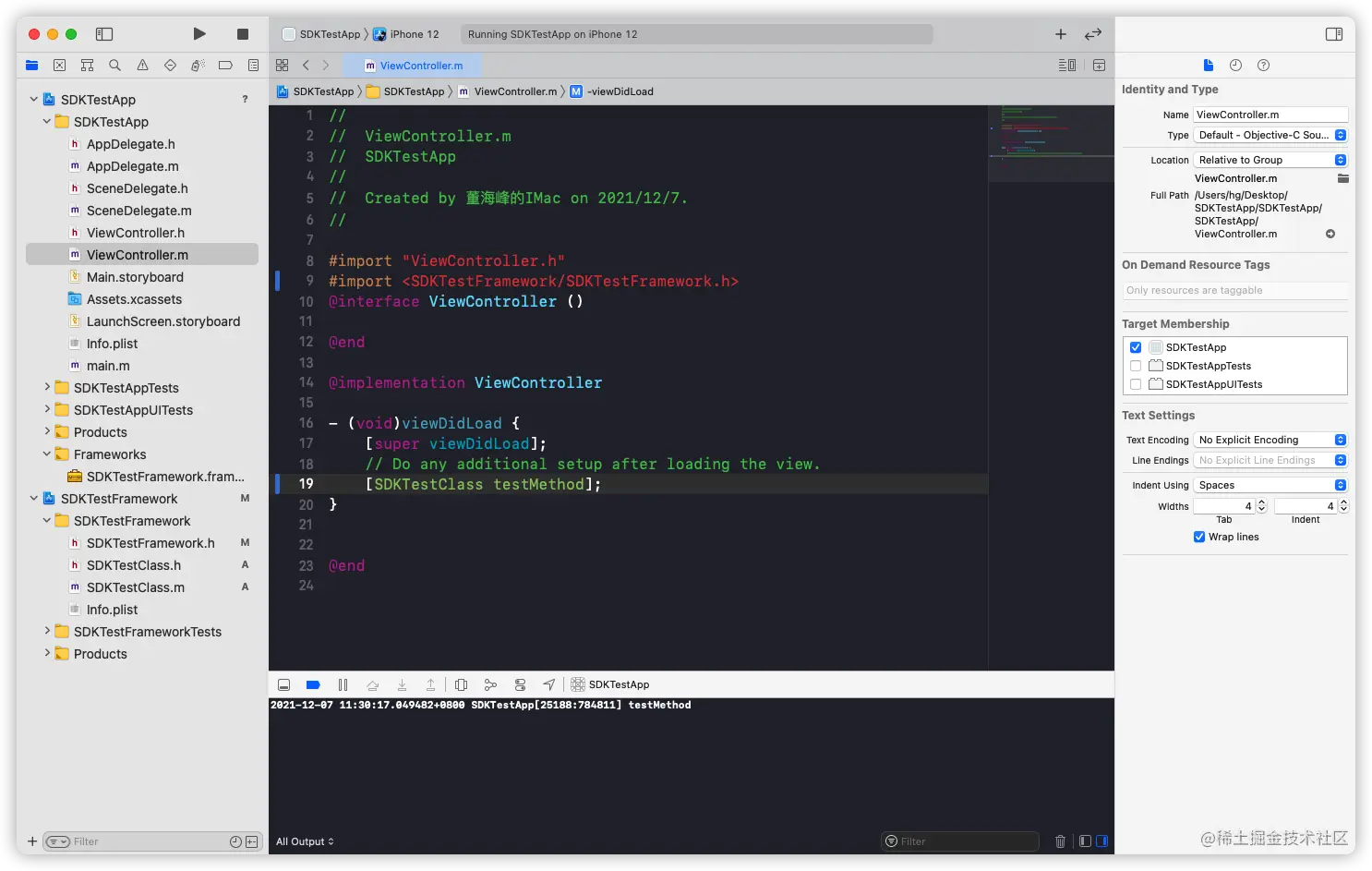Hide the navigator sidebar with the toolbar icon
This screenshot has width=1372, height=871.
click(x=104, y=34)
